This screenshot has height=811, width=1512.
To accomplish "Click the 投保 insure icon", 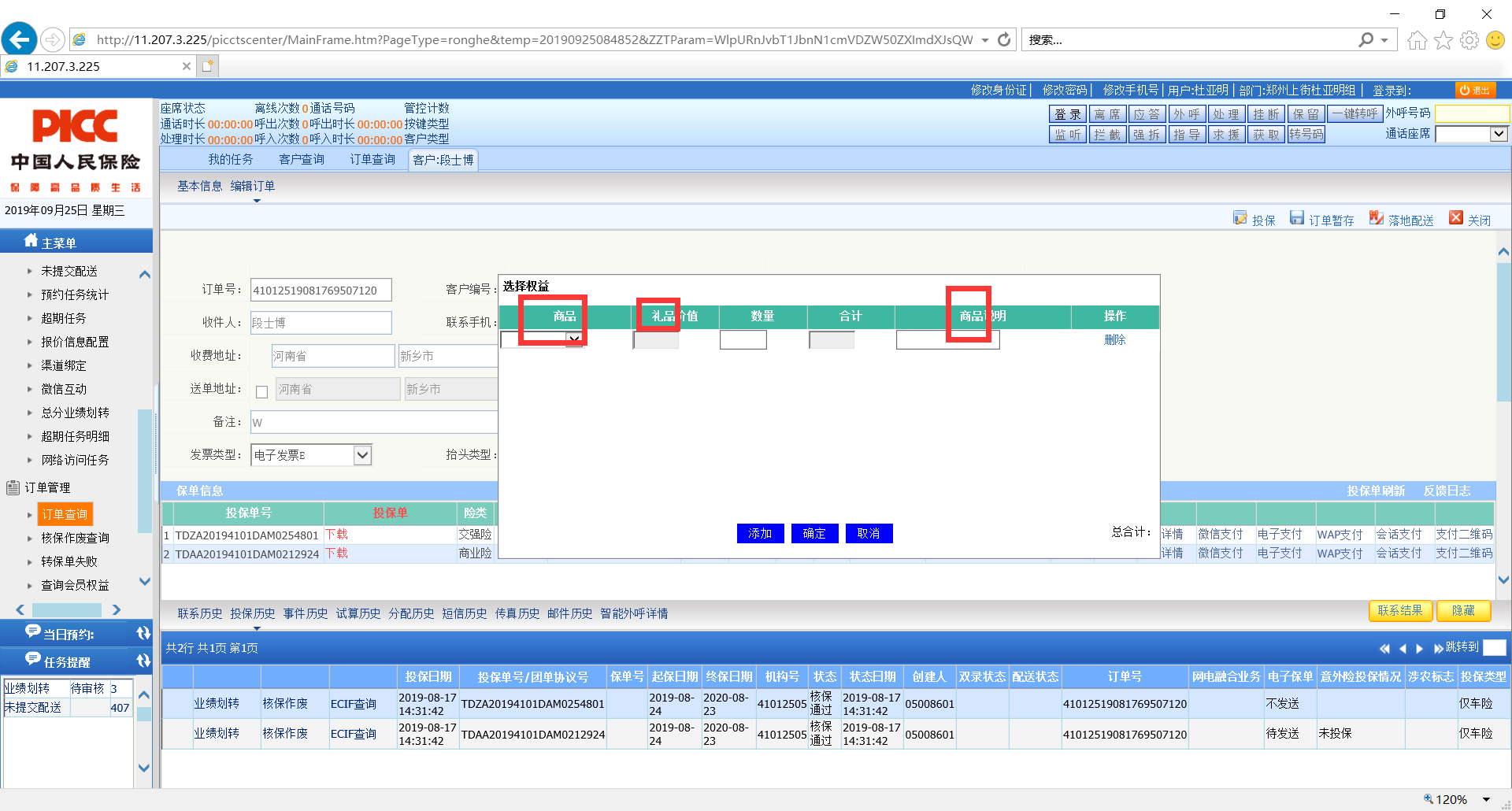I will (x=1240, y=218).
